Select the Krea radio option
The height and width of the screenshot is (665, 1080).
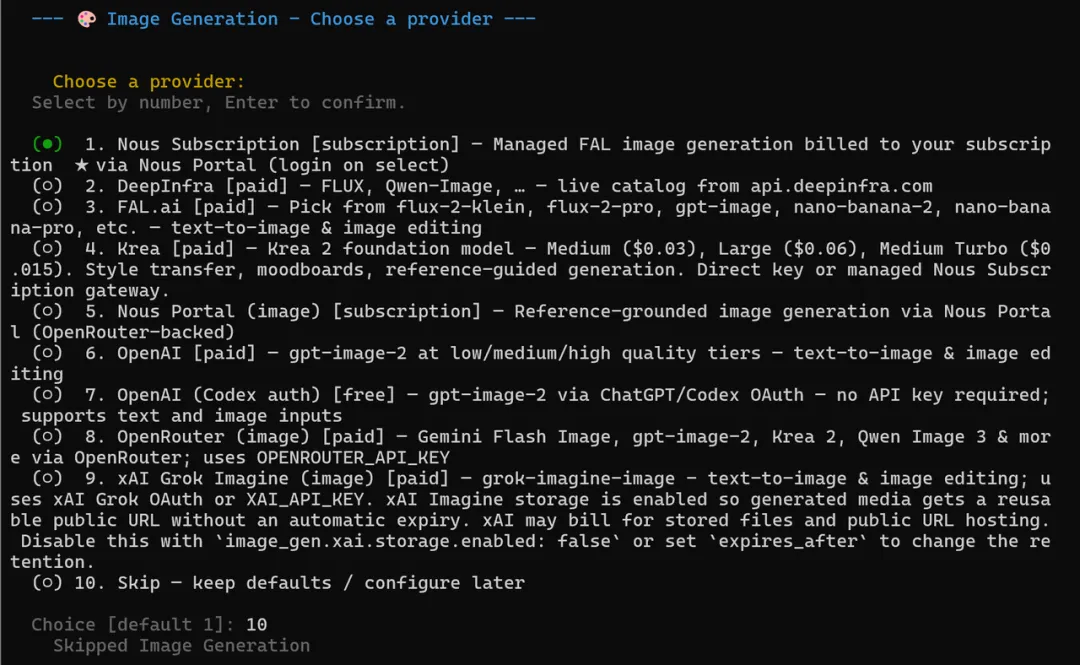(x=47, y=249)
